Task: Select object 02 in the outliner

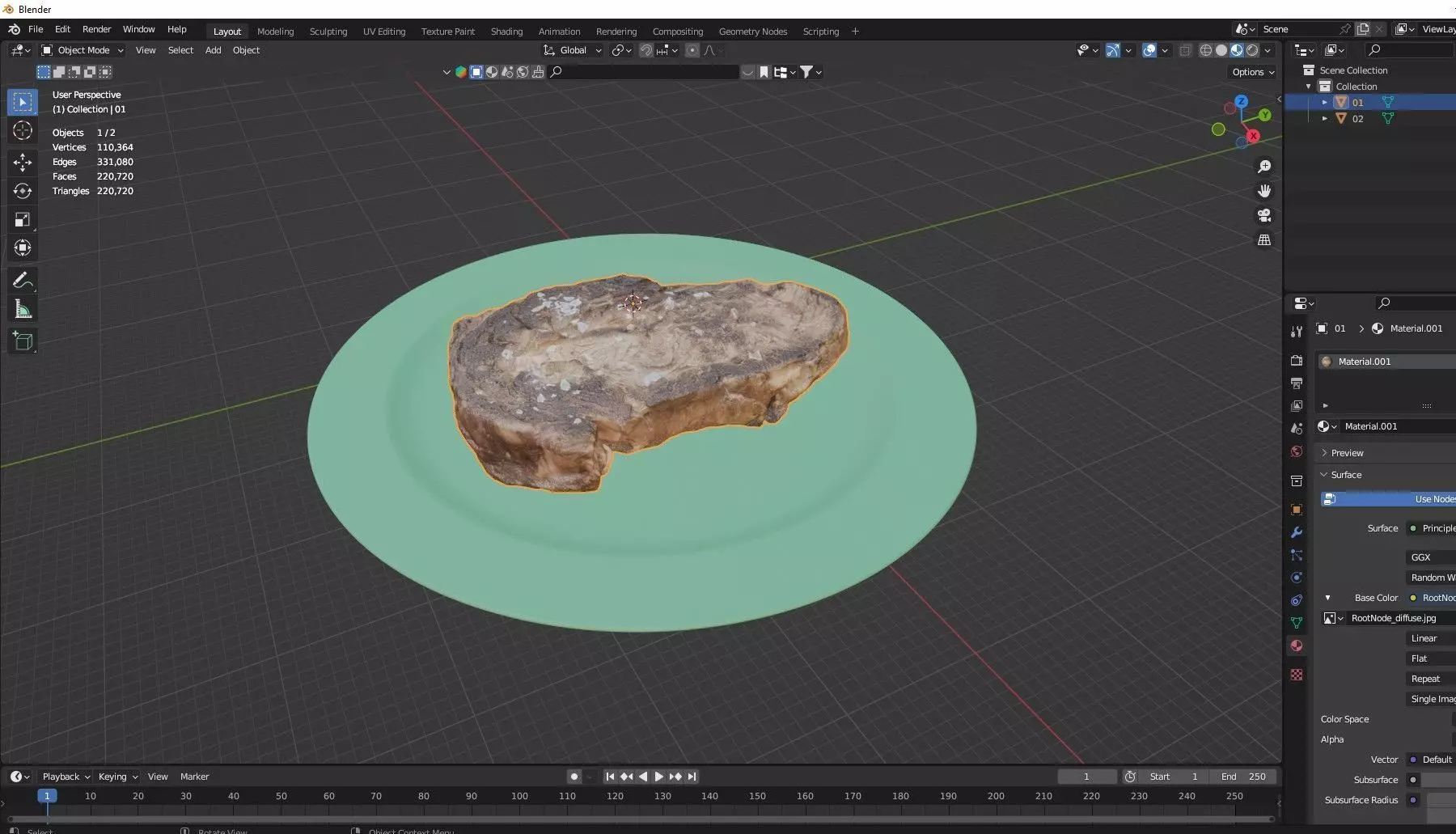Action: (1357, 119)
